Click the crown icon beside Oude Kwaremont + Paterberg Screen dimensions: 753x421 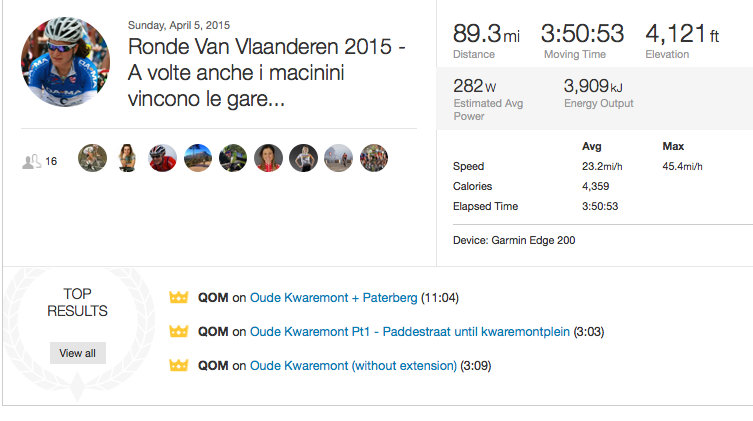[x=180, y=298]
